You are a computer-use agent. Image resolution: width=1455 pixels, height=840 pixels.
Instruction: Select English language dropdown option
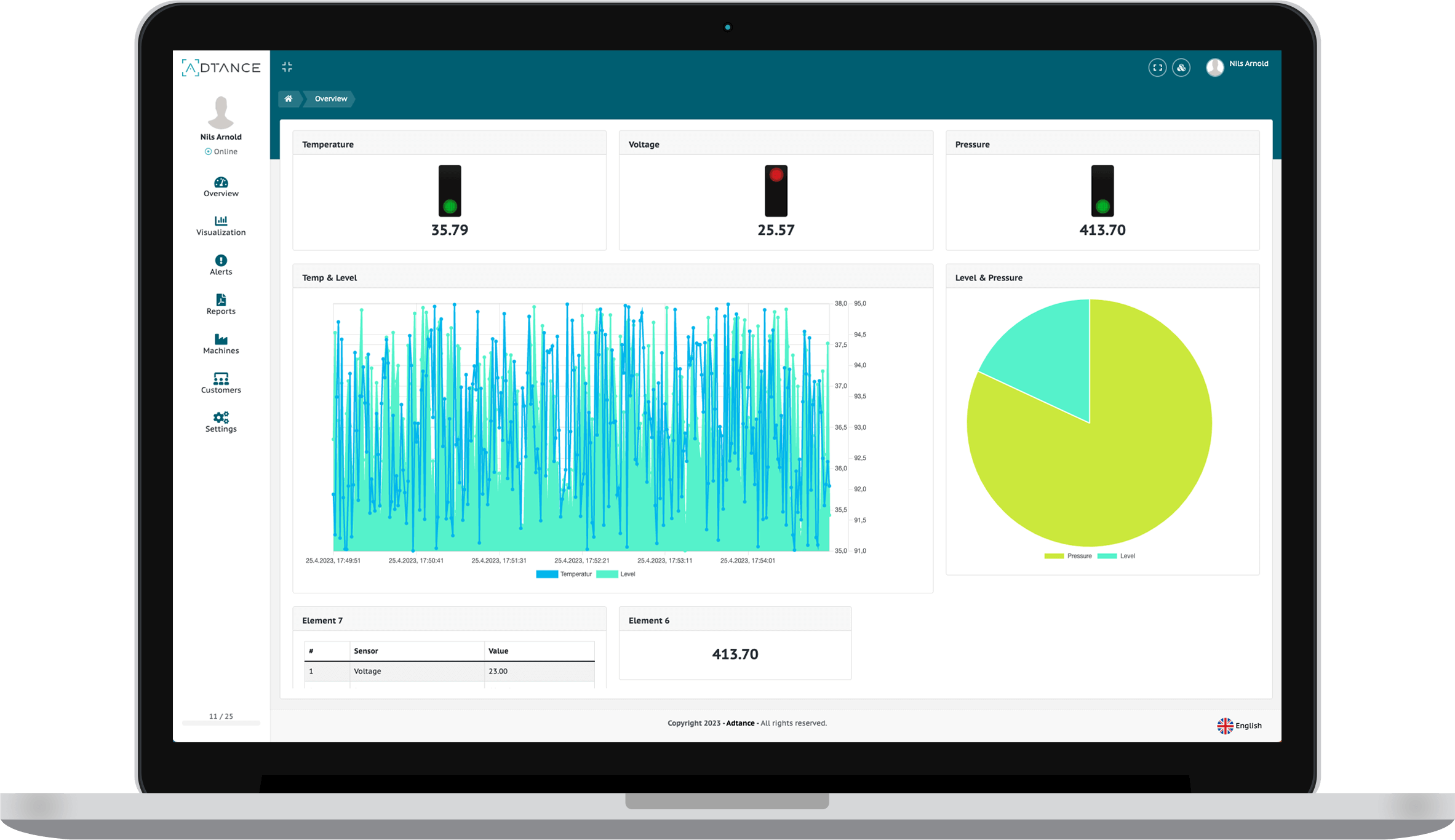(1239, 725)
